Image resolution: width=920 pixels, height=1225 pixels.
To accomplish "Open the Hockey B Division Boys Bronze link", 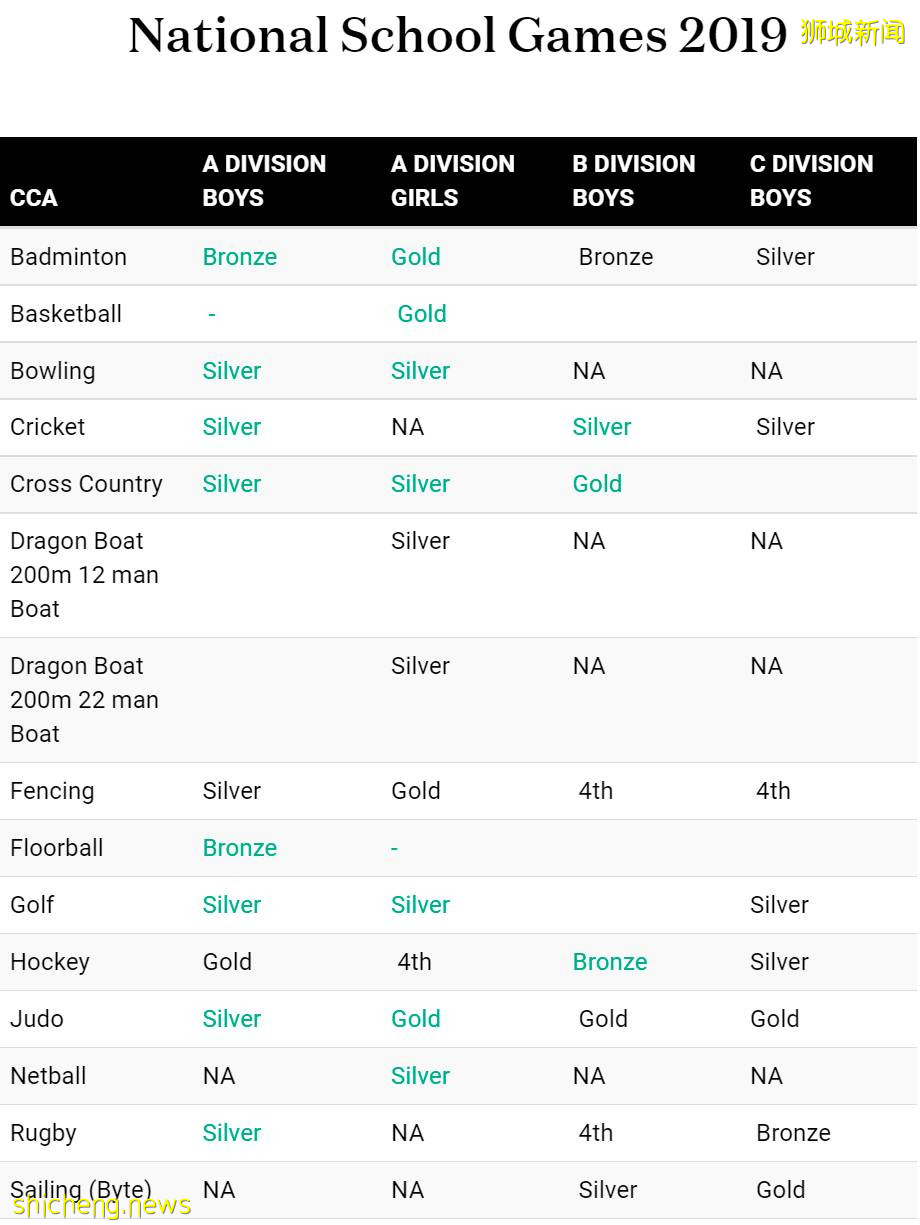I will [609, 962].
